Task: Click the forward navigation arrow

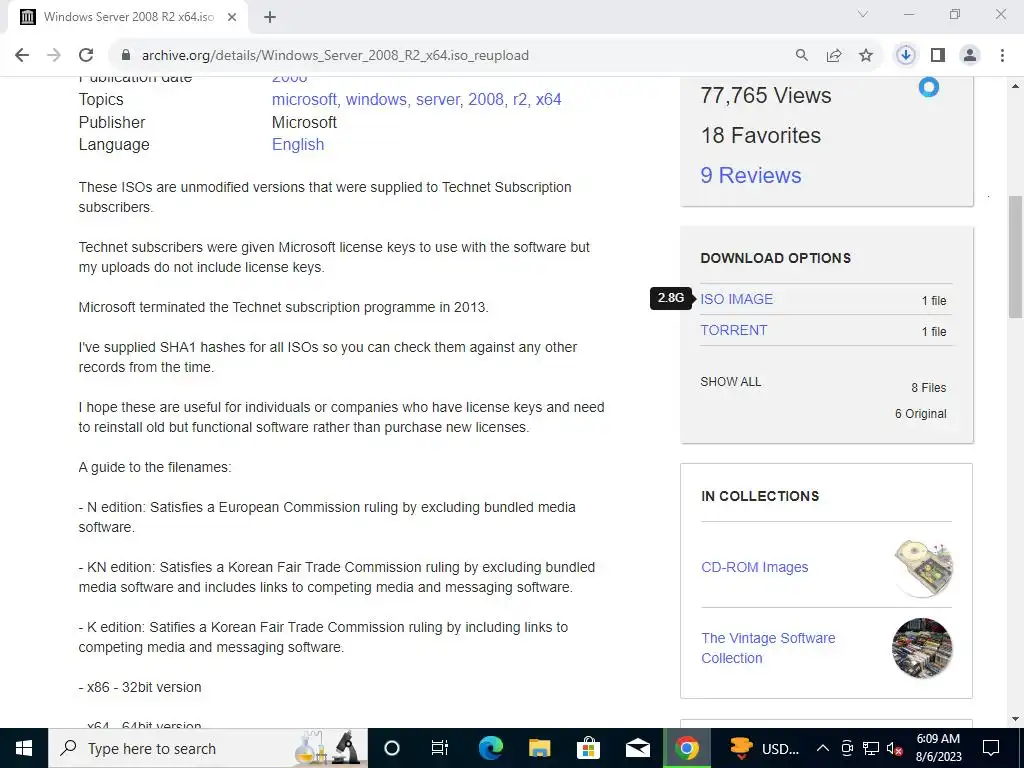Action: [x=54, y=55]
